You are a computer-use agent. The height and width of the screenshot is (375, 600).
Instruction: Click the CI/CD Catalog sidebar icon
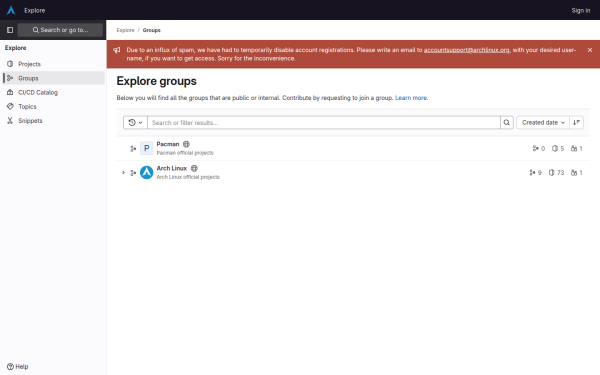(x=10, y=92)
